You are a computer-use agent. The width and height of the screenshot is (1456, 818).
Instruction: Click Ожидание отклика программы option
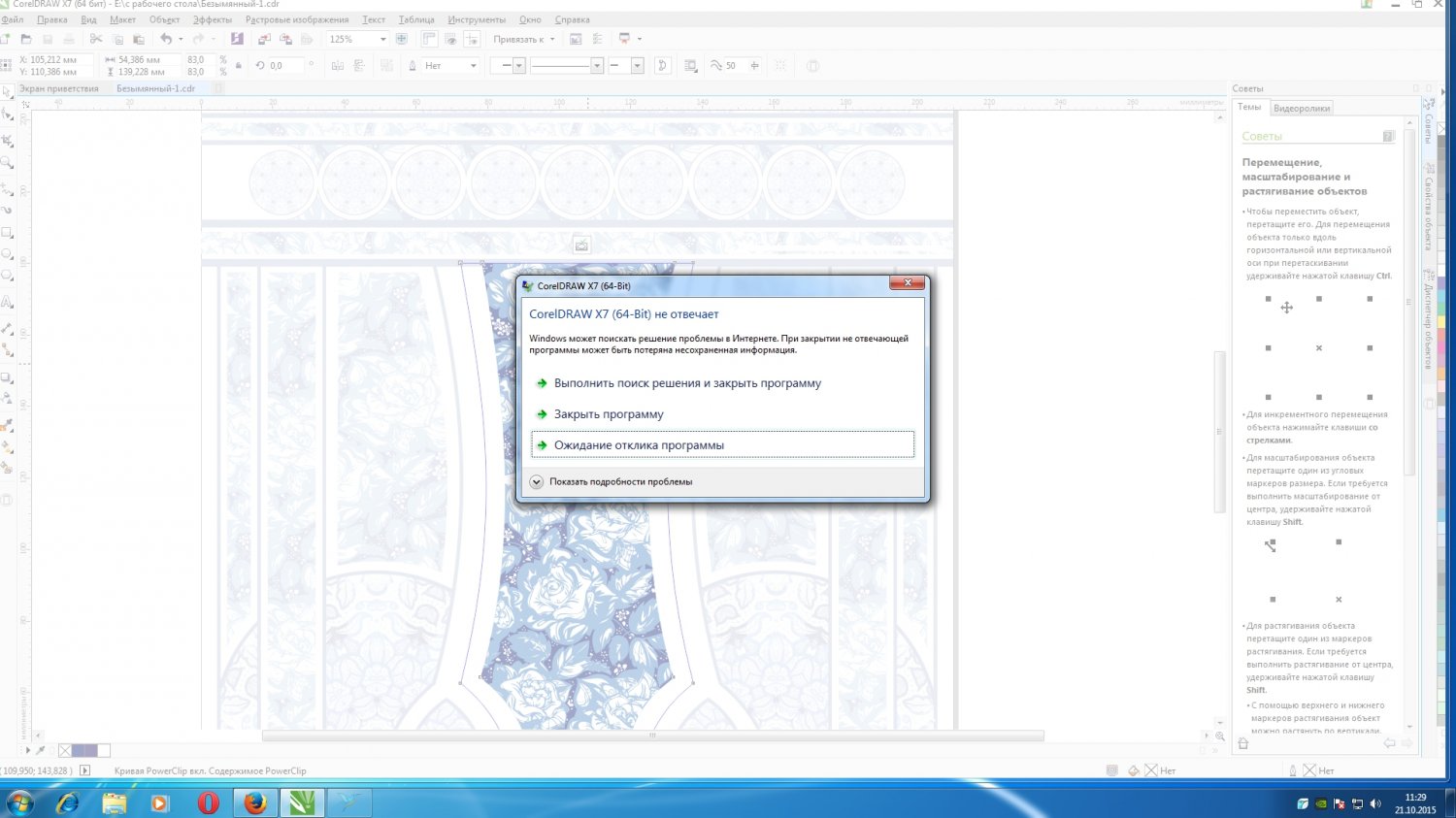pos(722,444)
